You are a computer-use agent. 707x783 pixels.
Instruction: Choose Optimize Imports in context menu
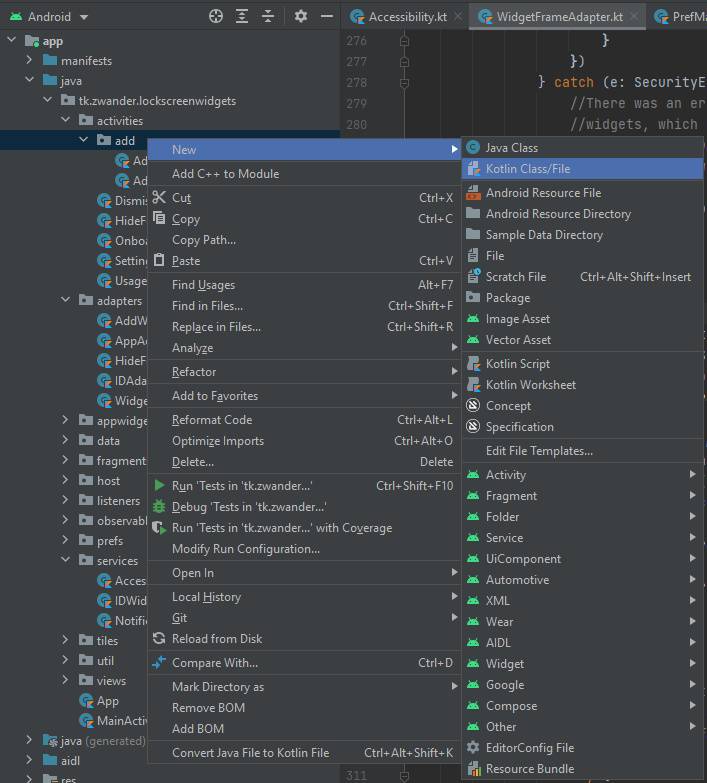304,440
